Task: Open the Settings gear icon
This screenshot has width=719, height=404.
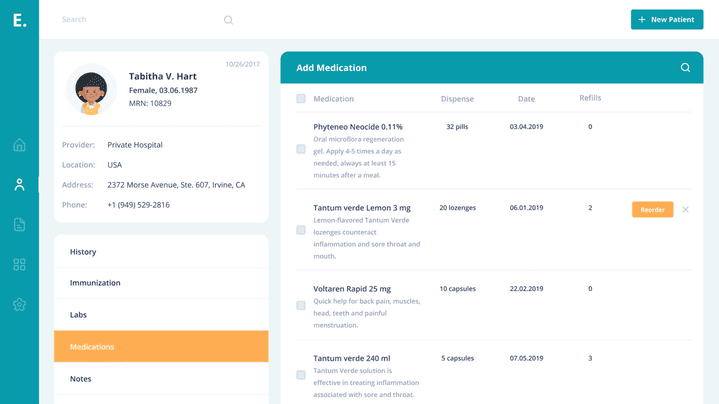Action: point(19,305)
